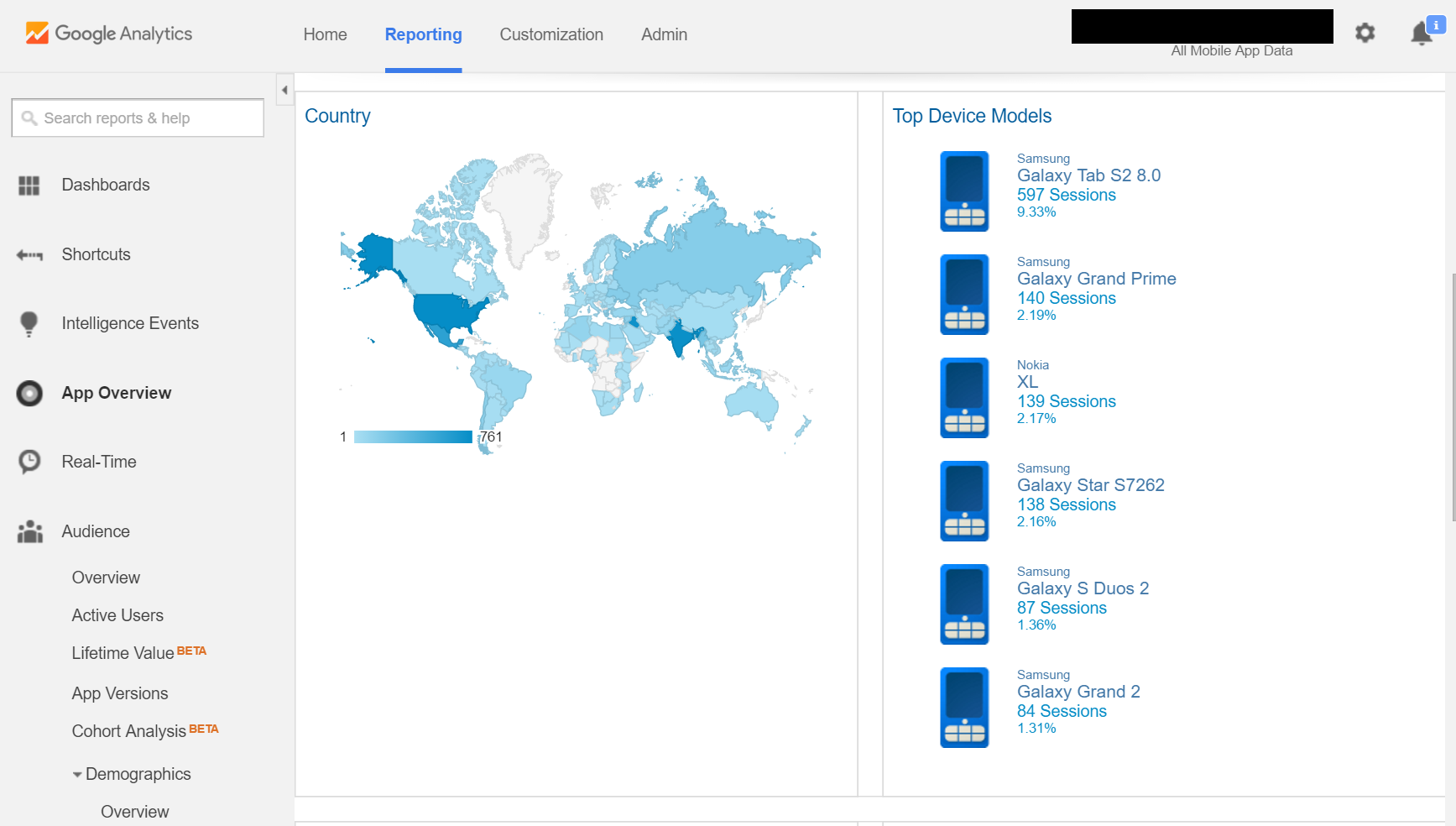This screenshot has height=826, width=1456.
Task: Focus the Search reports & help field
Action: (138, 118)
